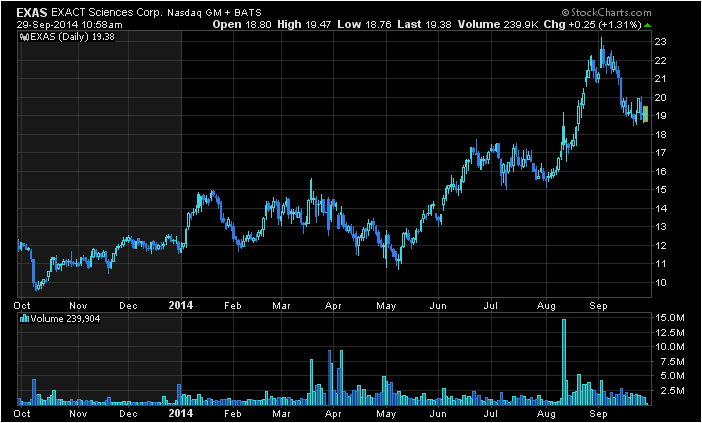Screen dimensions: 702x423
Task: Click the High 19.47 value
Action: (x=304, y=25)
